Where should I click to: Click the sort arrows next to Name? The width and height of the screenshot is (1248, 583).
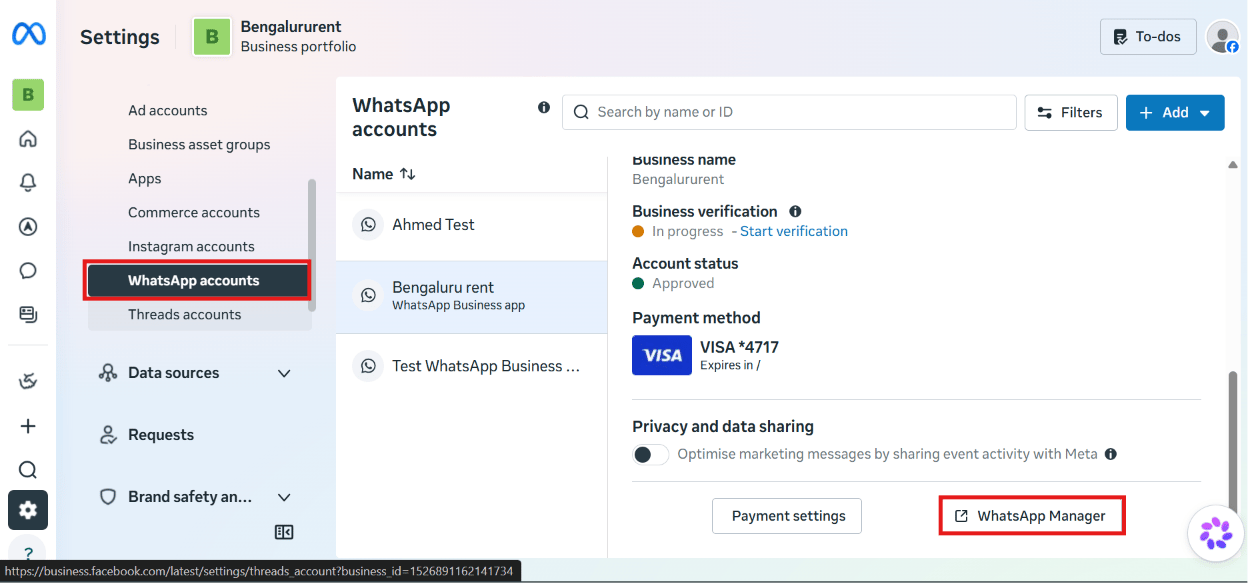point(407,174)
